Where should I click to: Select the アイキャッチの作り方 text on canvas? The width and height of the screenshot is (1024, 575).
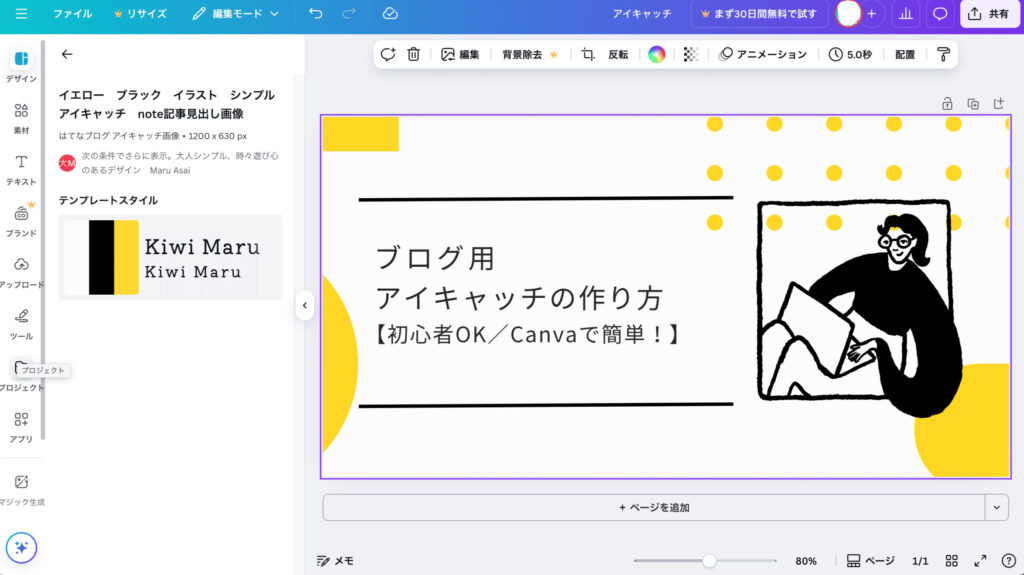[519, 298]
